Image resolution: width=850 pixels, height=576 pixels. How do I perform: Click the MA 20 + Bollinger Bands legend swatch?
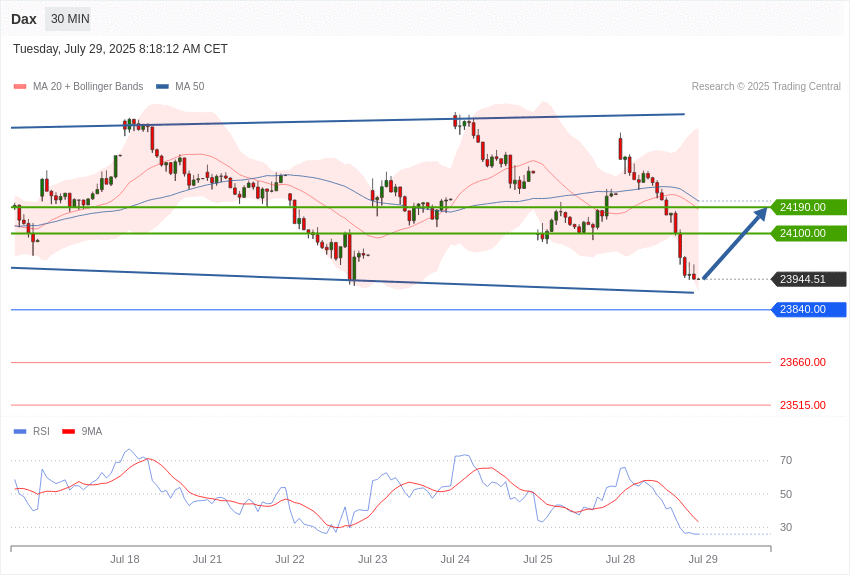(20, 87)
